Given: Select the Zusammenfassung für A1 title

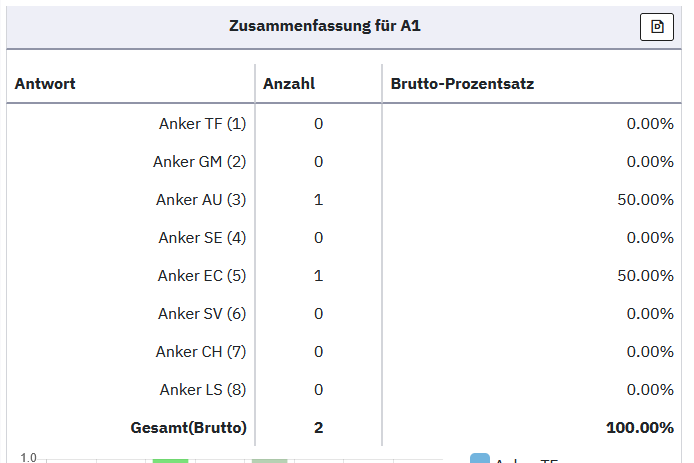Looking at the screenshot, I should pyautogui.click(x=325, y=26).
